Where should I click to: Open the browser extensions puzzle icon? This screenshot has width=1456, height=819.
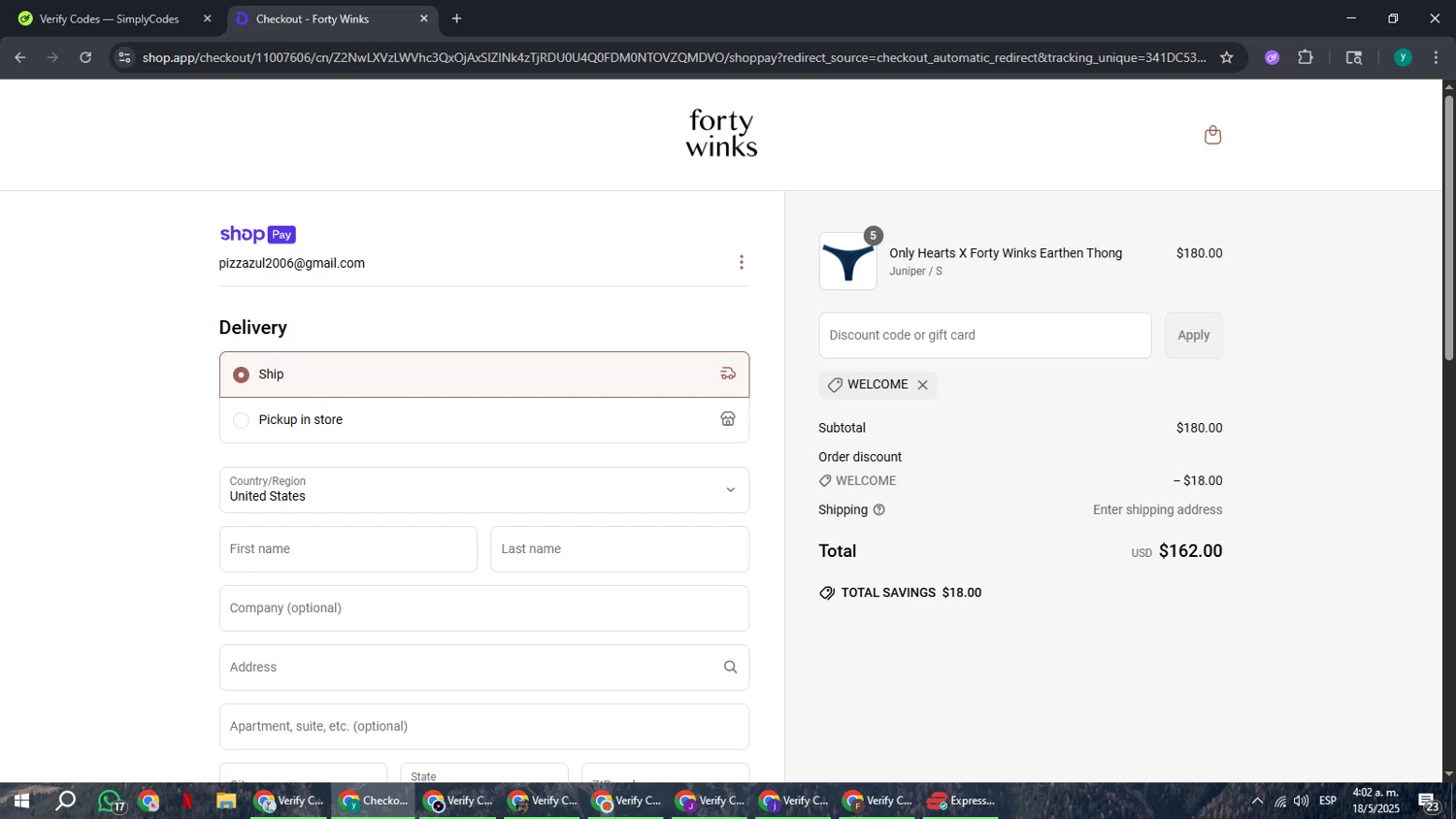pos(1306,57)
